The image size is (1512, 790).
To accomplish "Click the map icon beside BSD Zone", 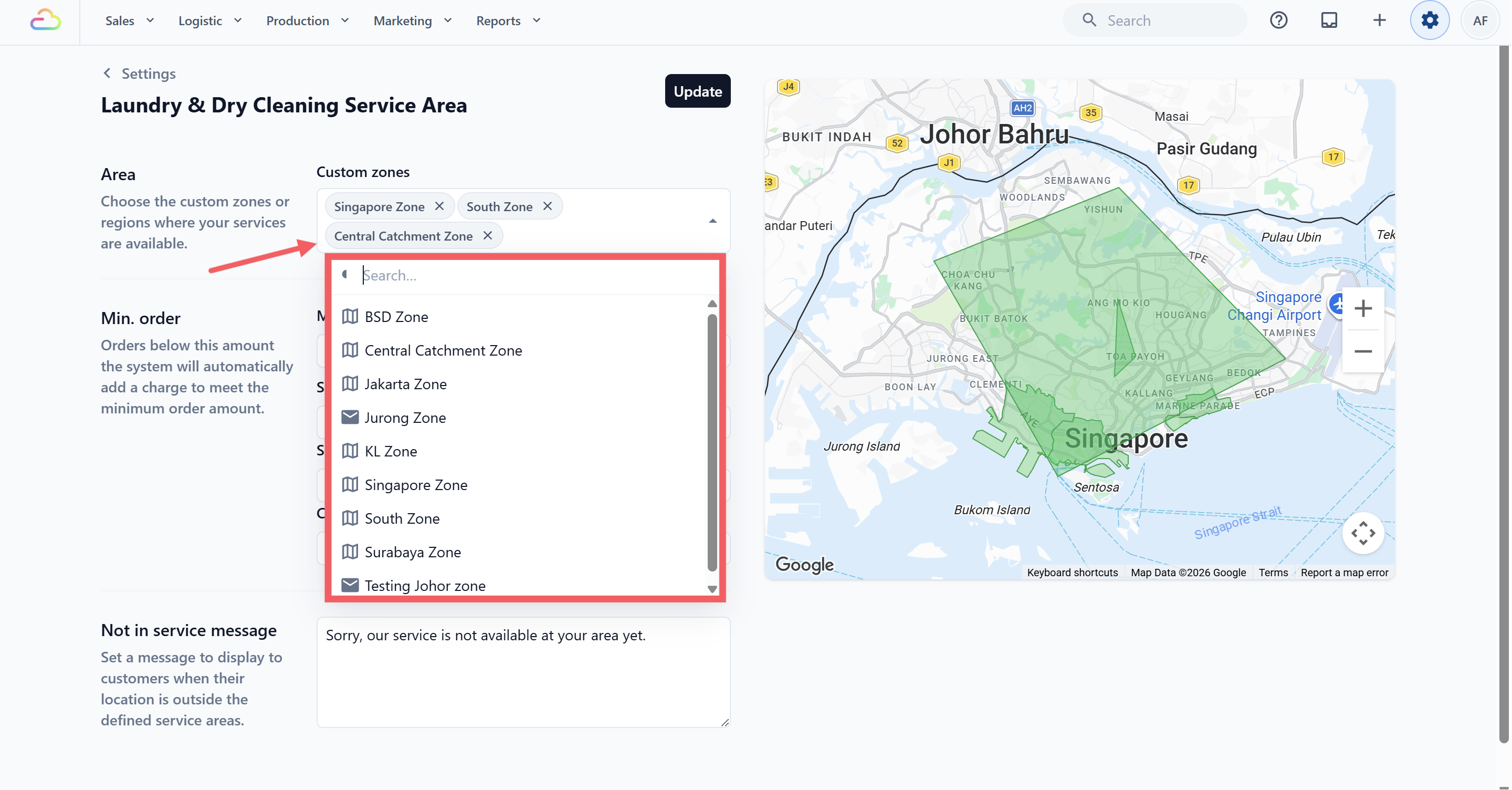I will click(350, 317).
